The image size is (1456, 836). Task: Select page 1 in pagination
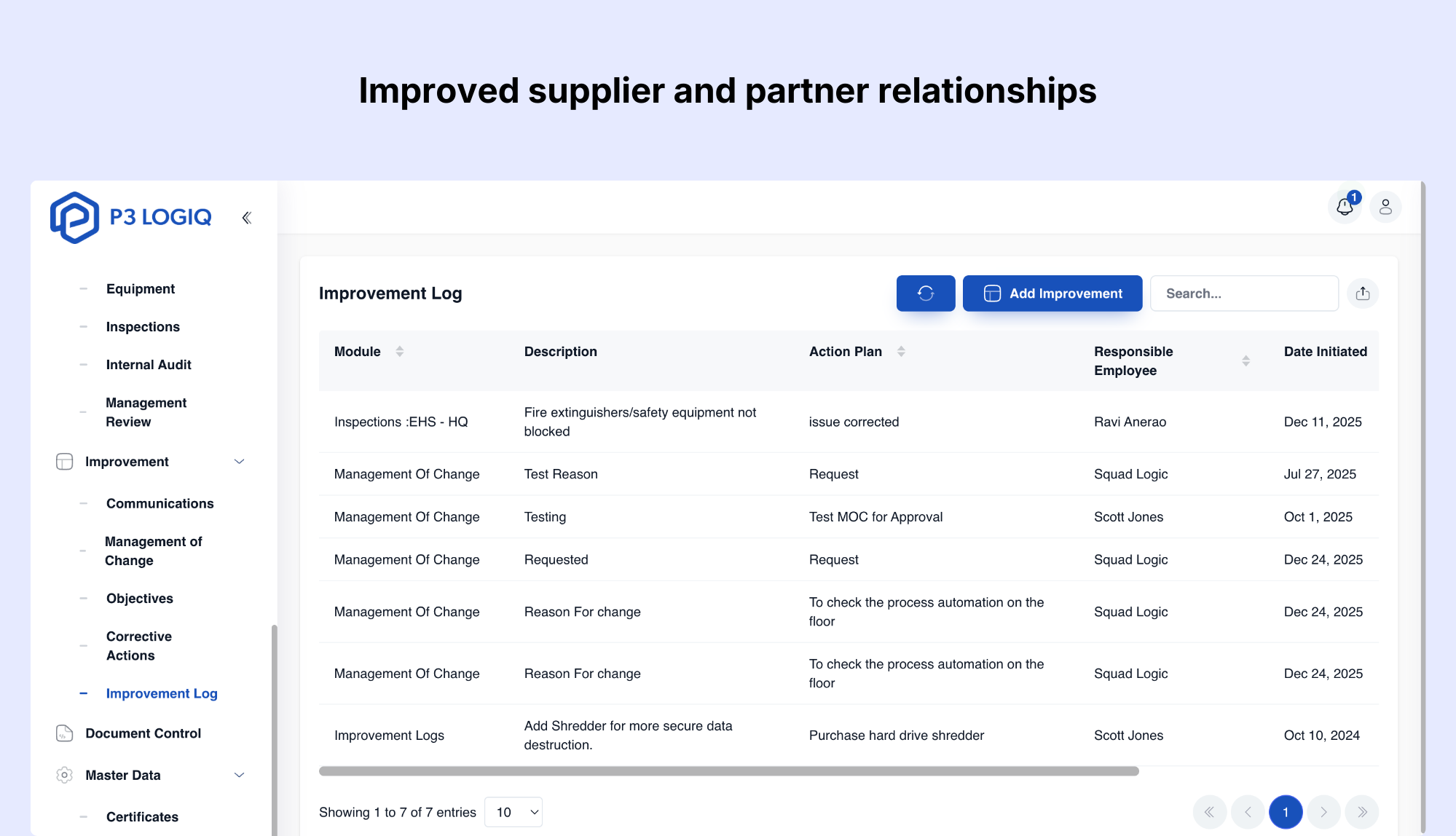point(1286,812)
